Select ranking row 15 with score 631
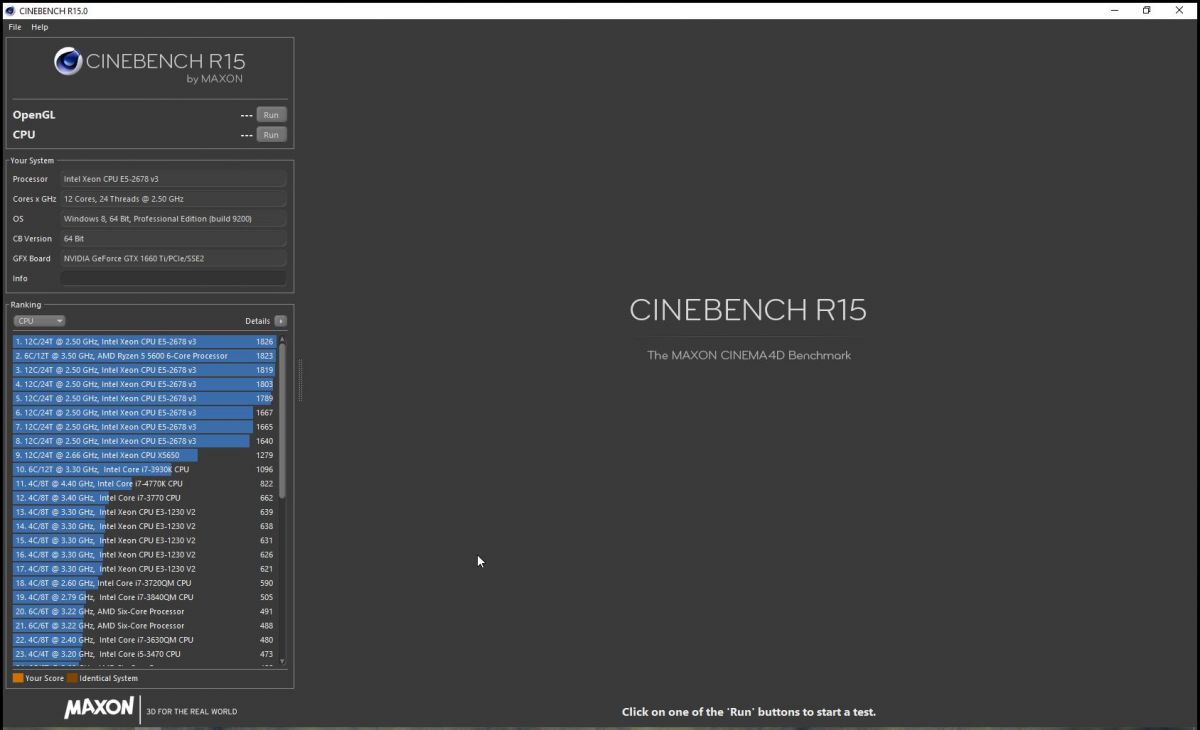The height and width of the screenshot is (730, 1200). [x=144, y=540]
